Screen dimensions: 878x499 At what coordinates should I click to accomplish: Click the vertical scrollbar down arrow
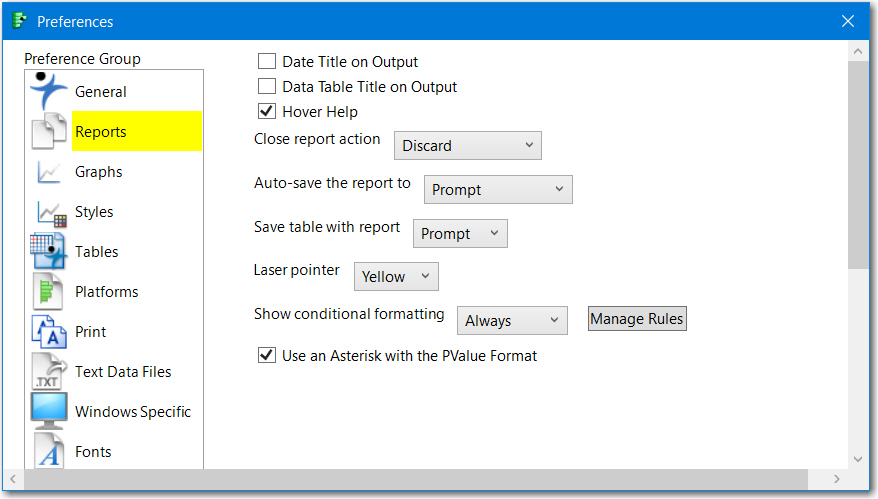coord(858,459)
